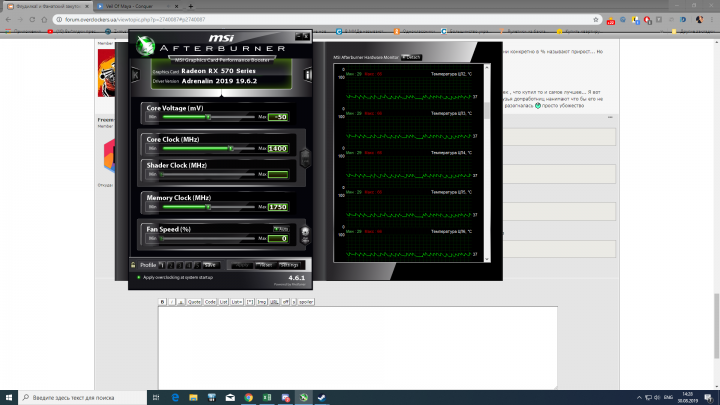
Task: Select profile slot 3
Action: coord(180,265)
